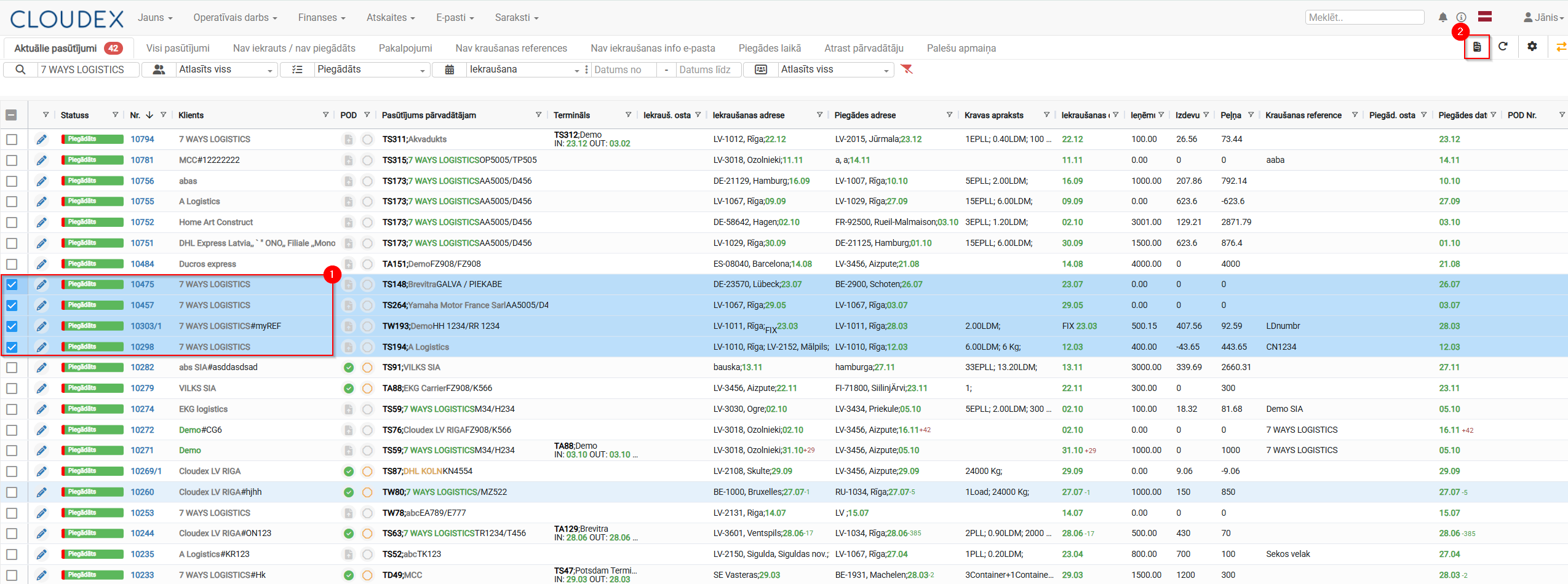Open the Finanses menu
Image resolution: width=1568 pixels, height=584 pixels.
point(321,17)
